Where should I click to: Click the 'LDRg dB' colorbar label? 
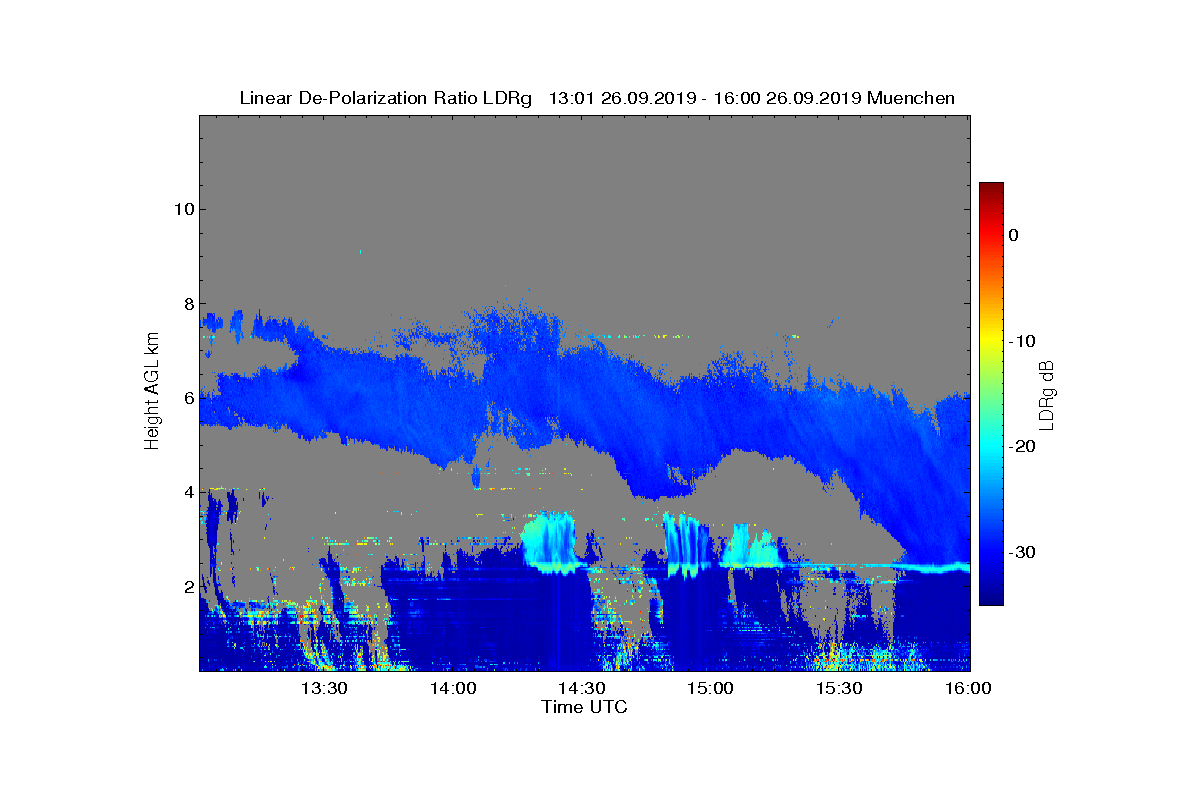tap(1047, 395)
